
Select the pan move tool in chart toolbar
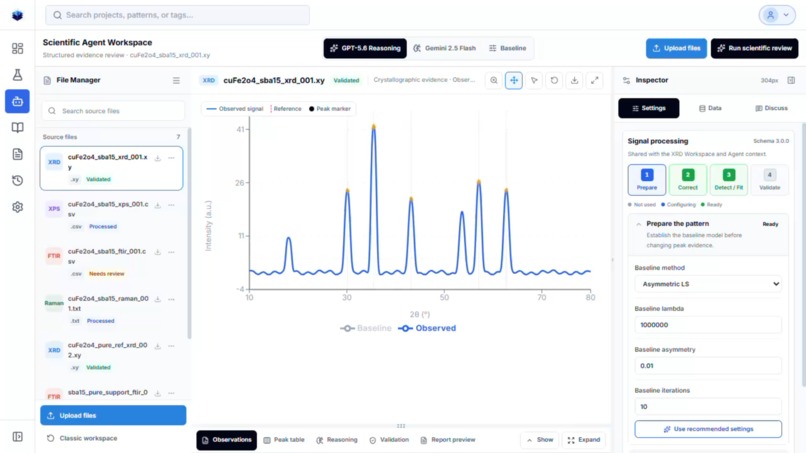(514, 80)
